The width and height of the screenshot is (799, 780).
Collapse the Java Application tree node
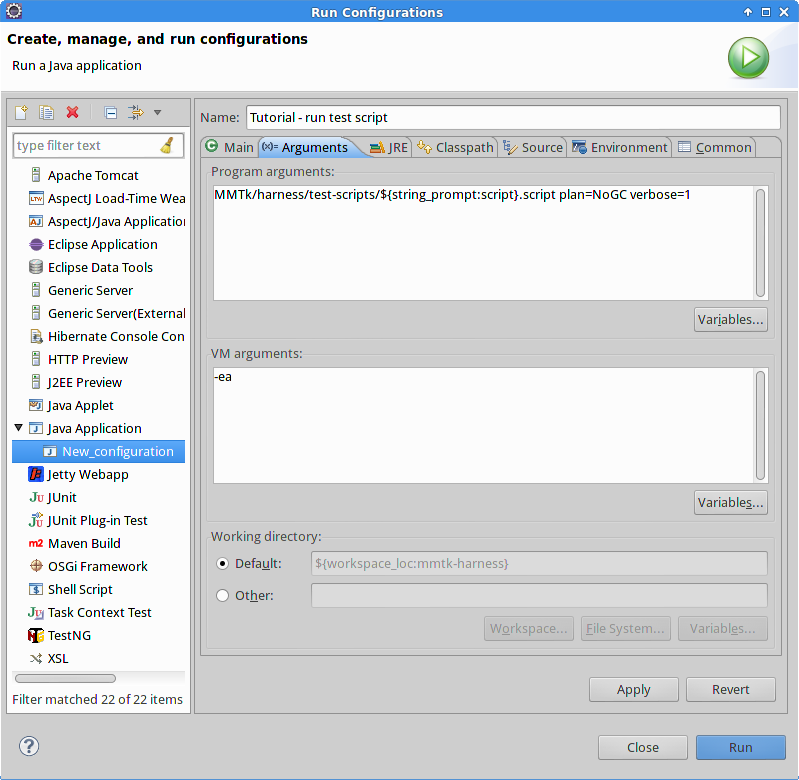(x=19, y=428)
